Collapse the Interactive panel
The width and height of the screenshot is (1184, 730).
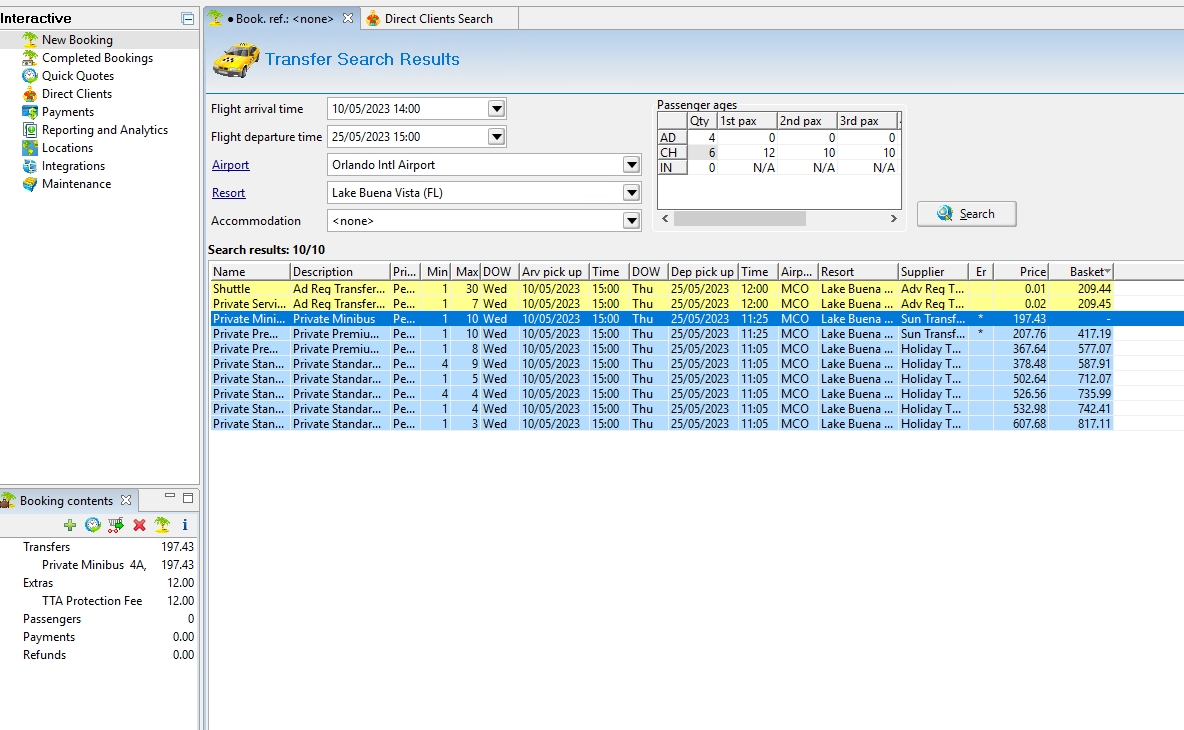pyautogui.click(x=187, y=19)
